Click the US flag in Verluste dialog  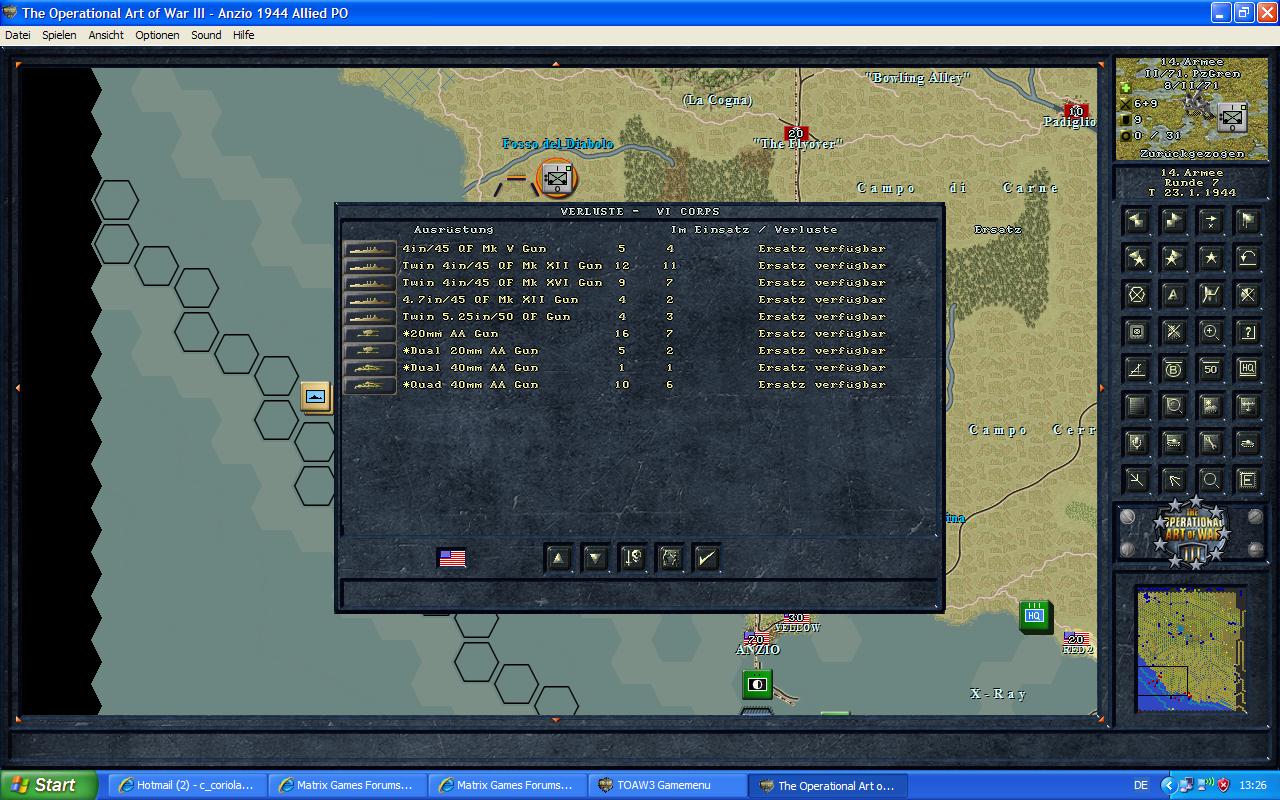pyautogui.click(x=452, y=558)
